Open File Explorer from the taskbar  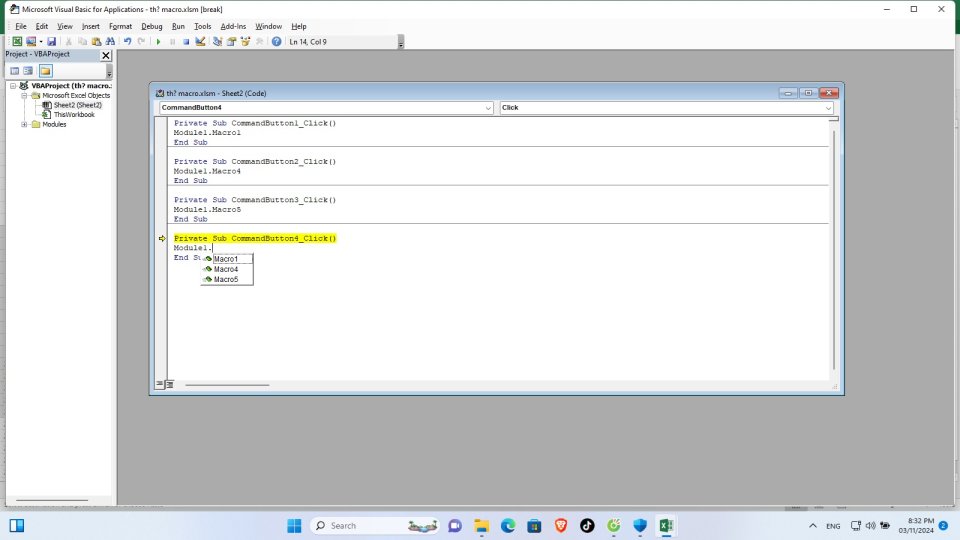coord(481,525)
